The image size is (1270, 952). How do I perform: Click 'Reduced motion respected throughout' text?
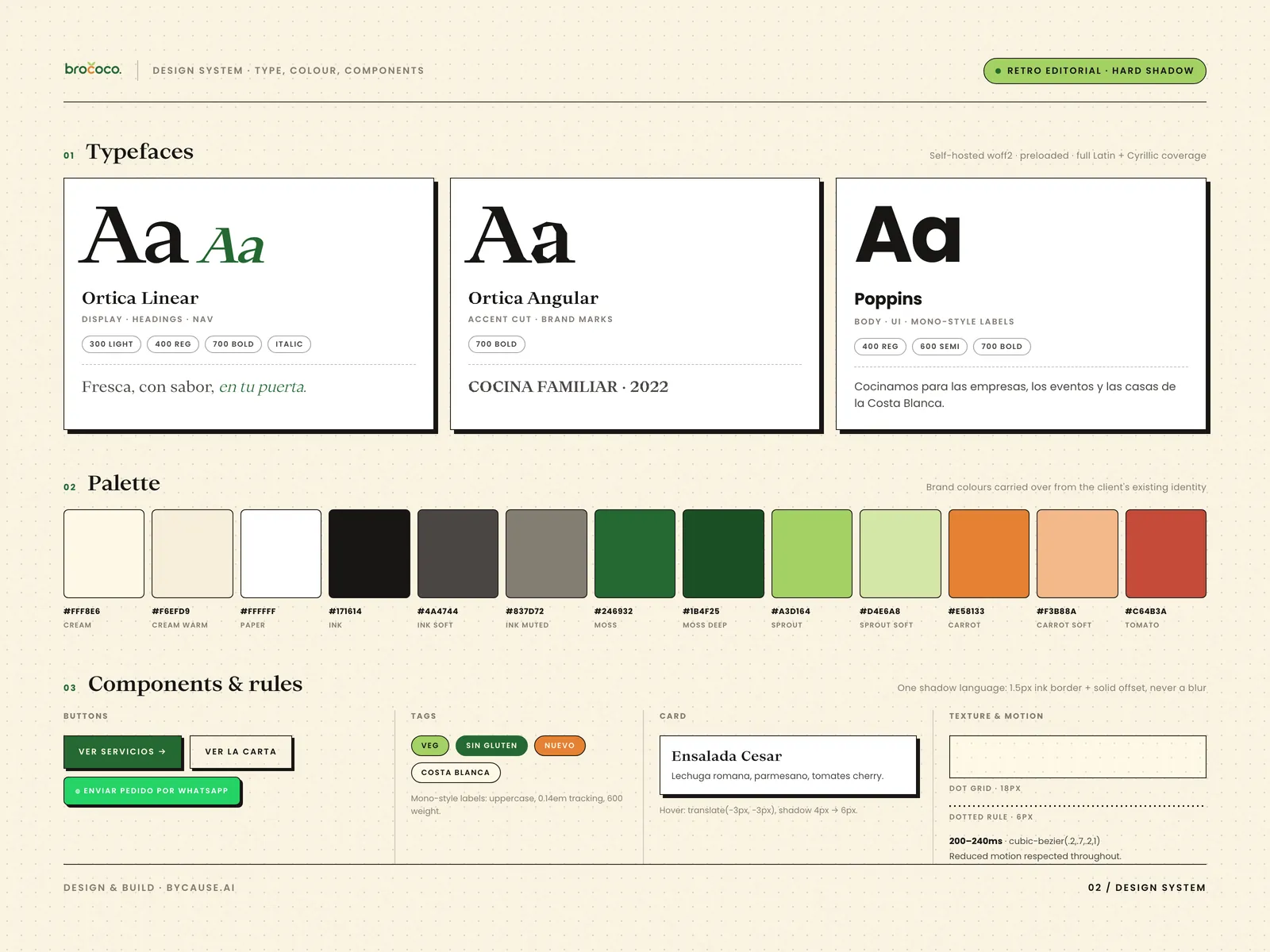pos(1035,856)
